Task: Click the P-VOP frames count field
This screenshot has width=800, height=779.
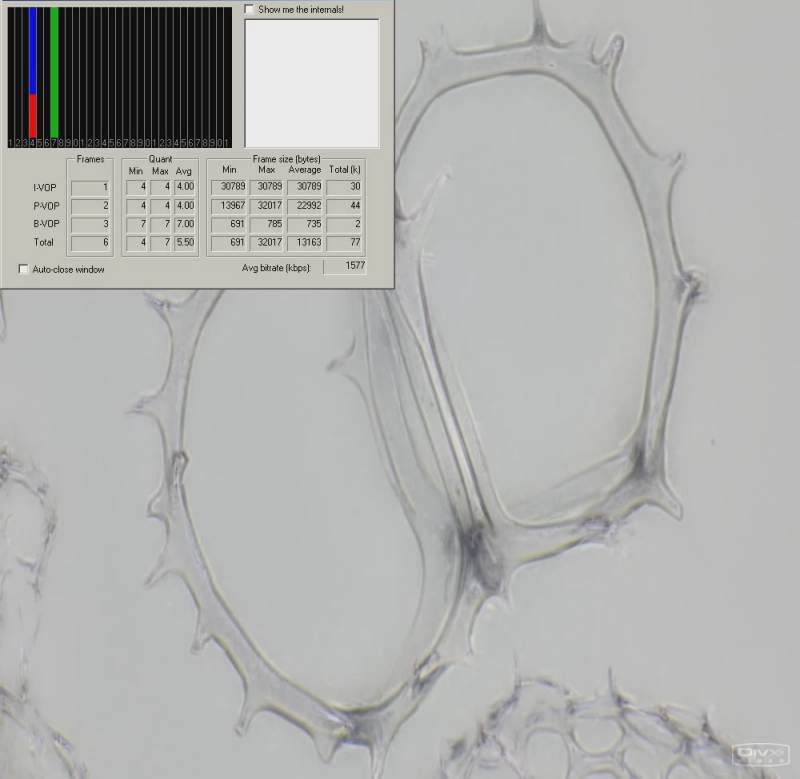Action: point(90,206)
